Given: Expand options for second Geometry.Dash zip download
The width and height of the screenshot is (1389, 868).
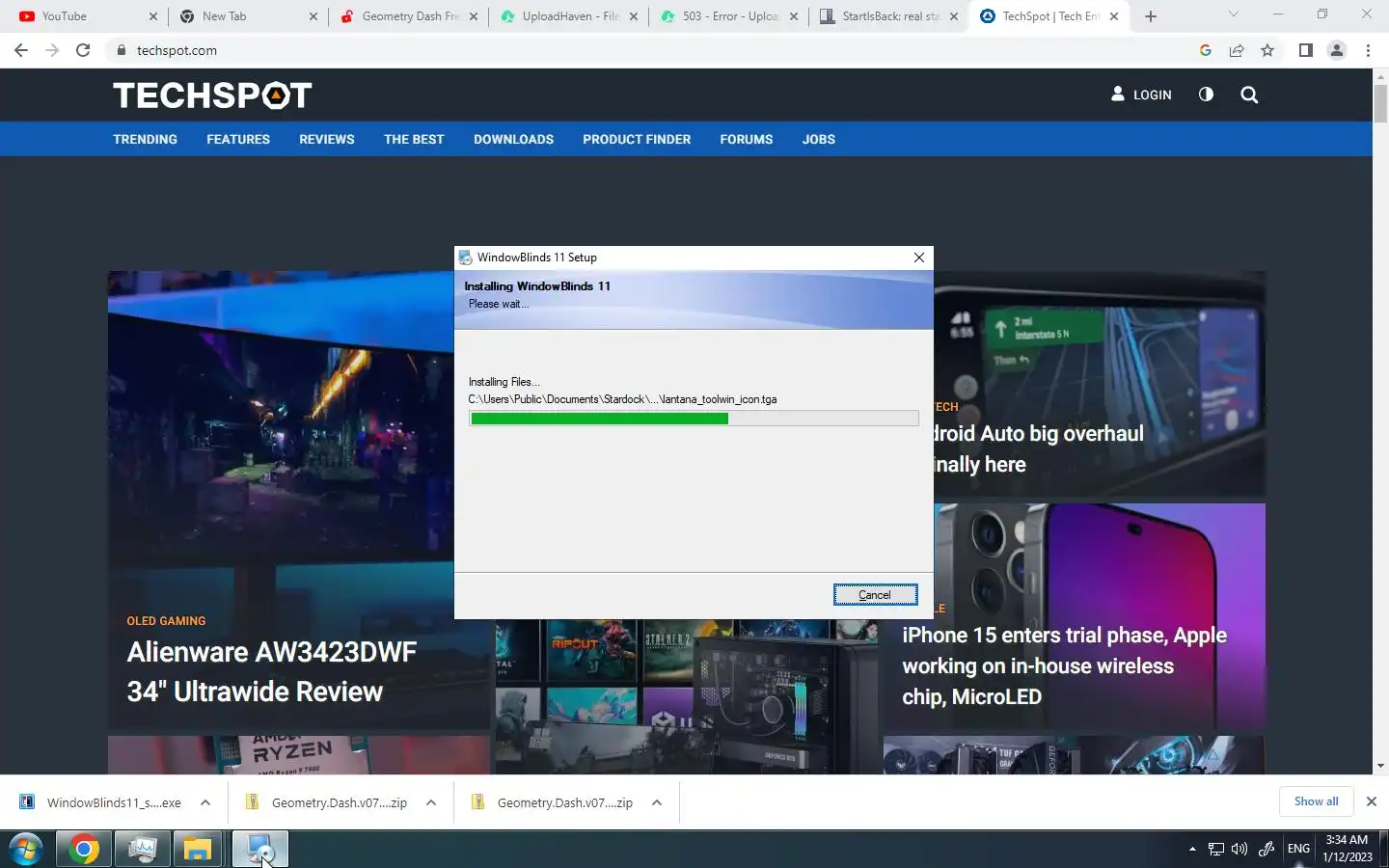Looking at the screenshot, I should (657, 802).
